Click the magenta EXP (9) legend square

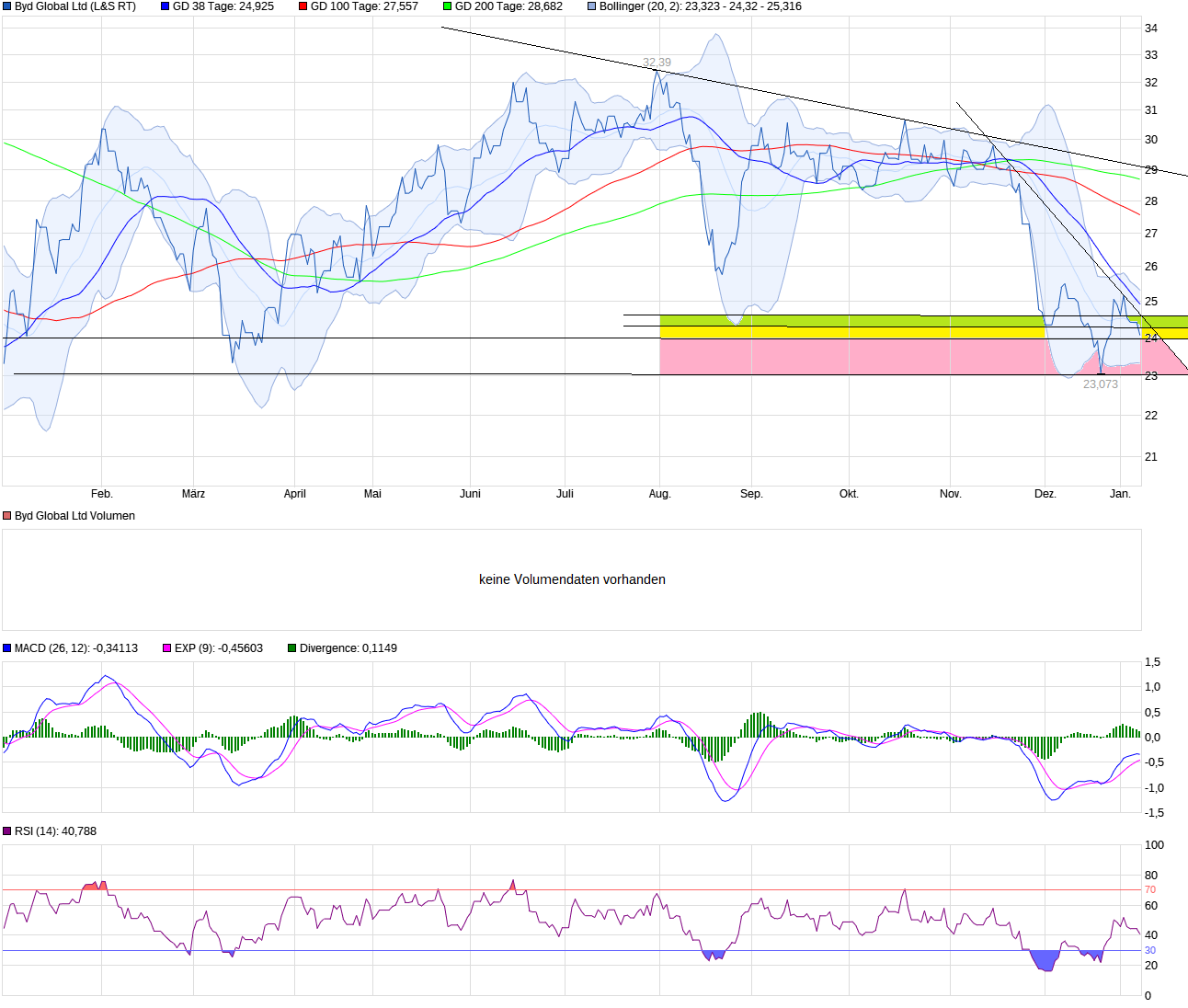167,648
